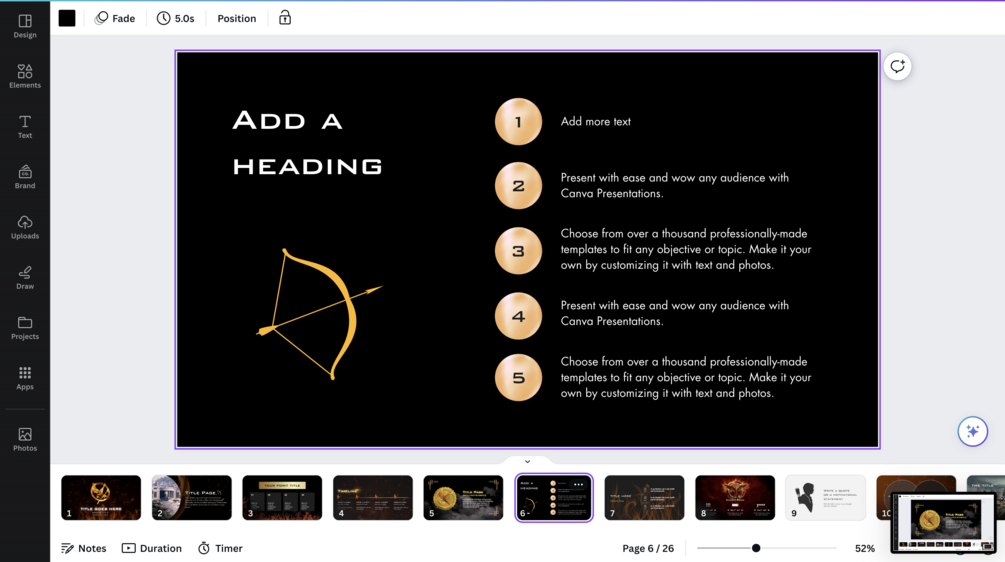Select page 2 thumbnail

click(x=192, y=497)
